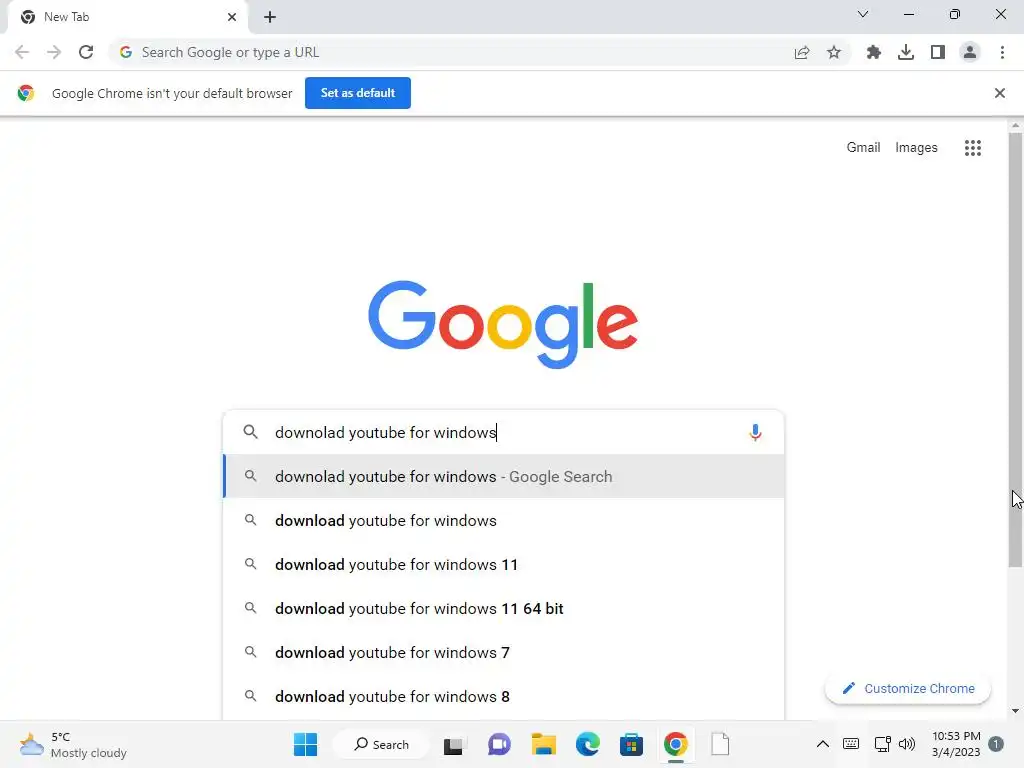Click the browser back arrow

click(22, 52)
